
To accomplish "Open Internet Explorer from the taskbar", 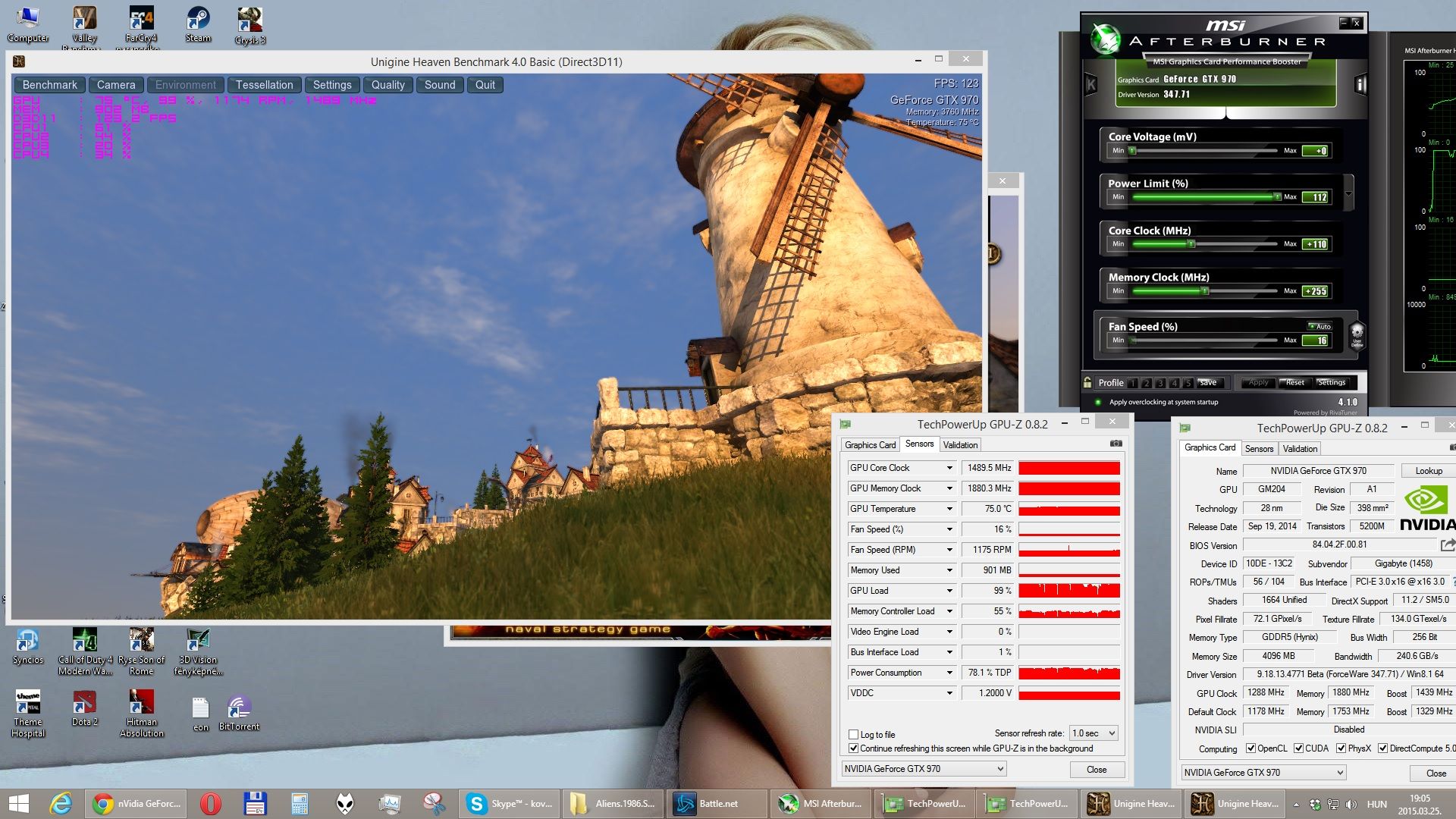I will tap(61, 804).
